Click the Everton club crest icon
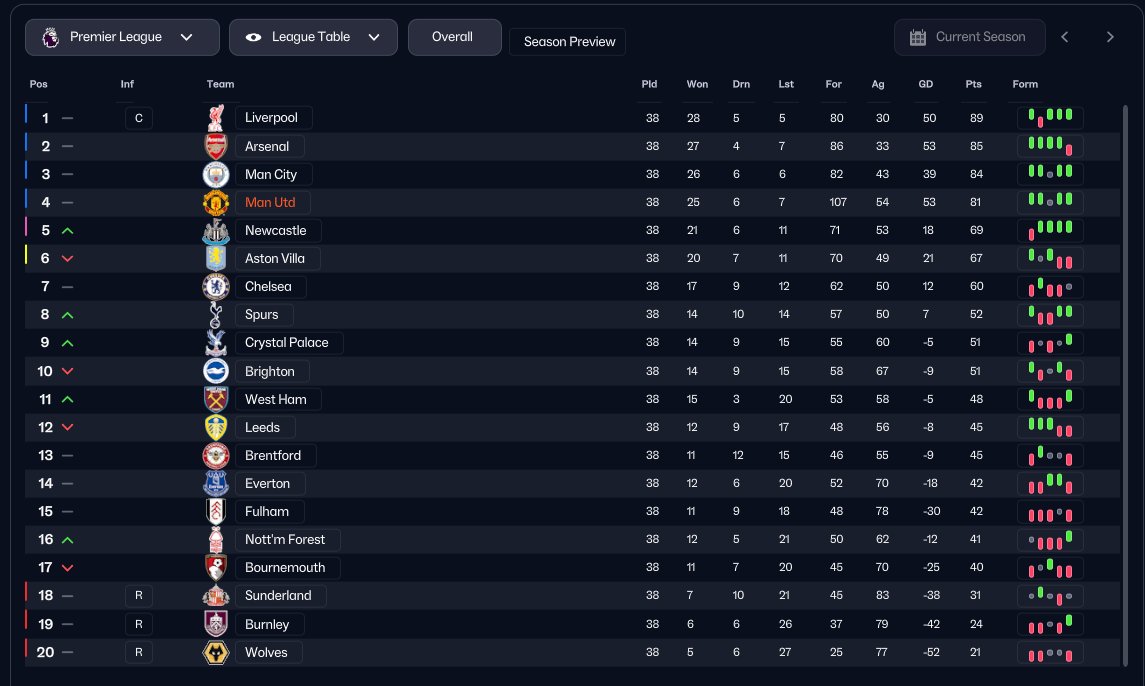The height and width of the screenshot is (686, 1145). [x=216, y=484]
